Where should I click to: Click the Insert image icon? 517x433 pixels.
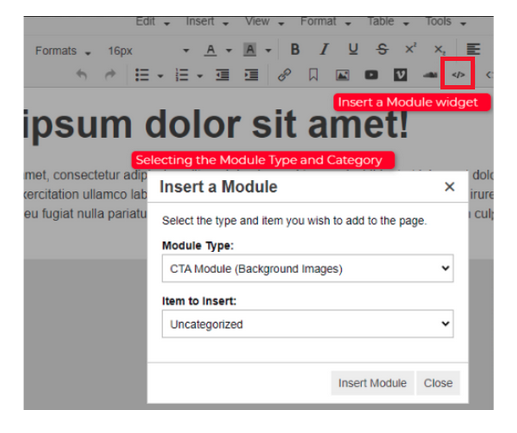[x=342, y=75]
